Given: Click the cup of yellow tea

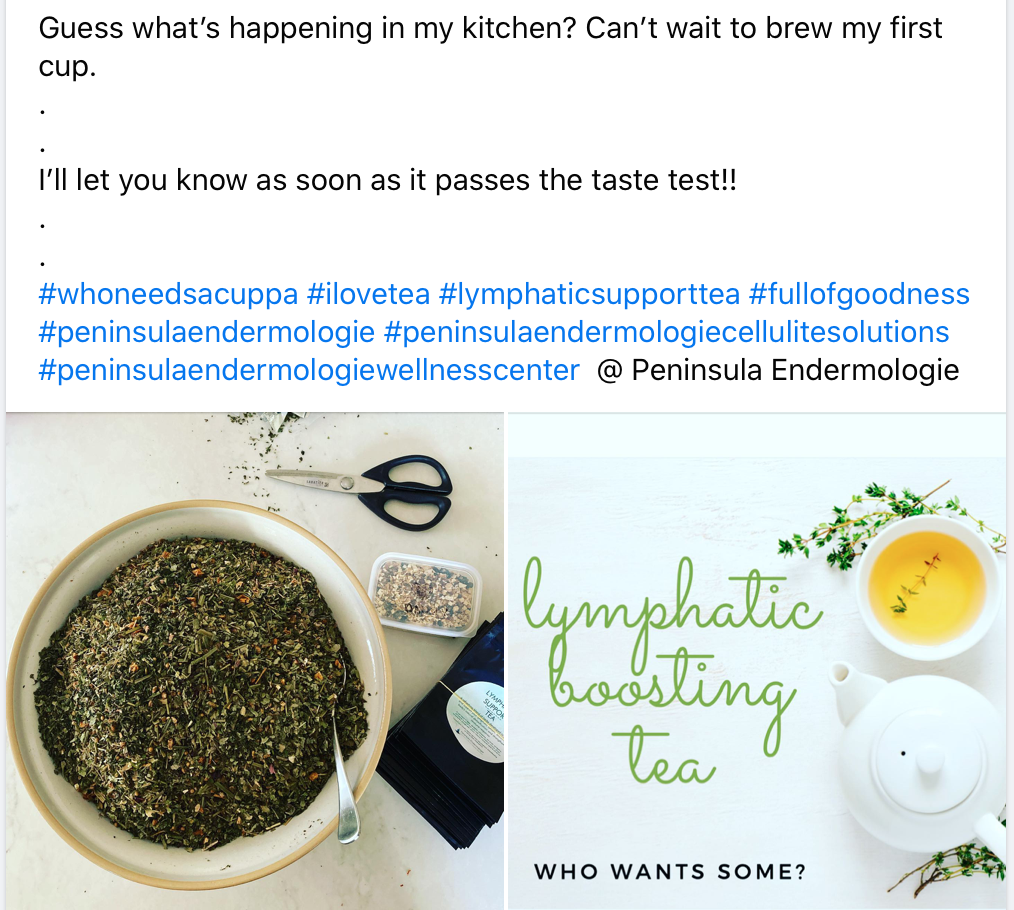Looking at the screenshot, I should 925,586.
